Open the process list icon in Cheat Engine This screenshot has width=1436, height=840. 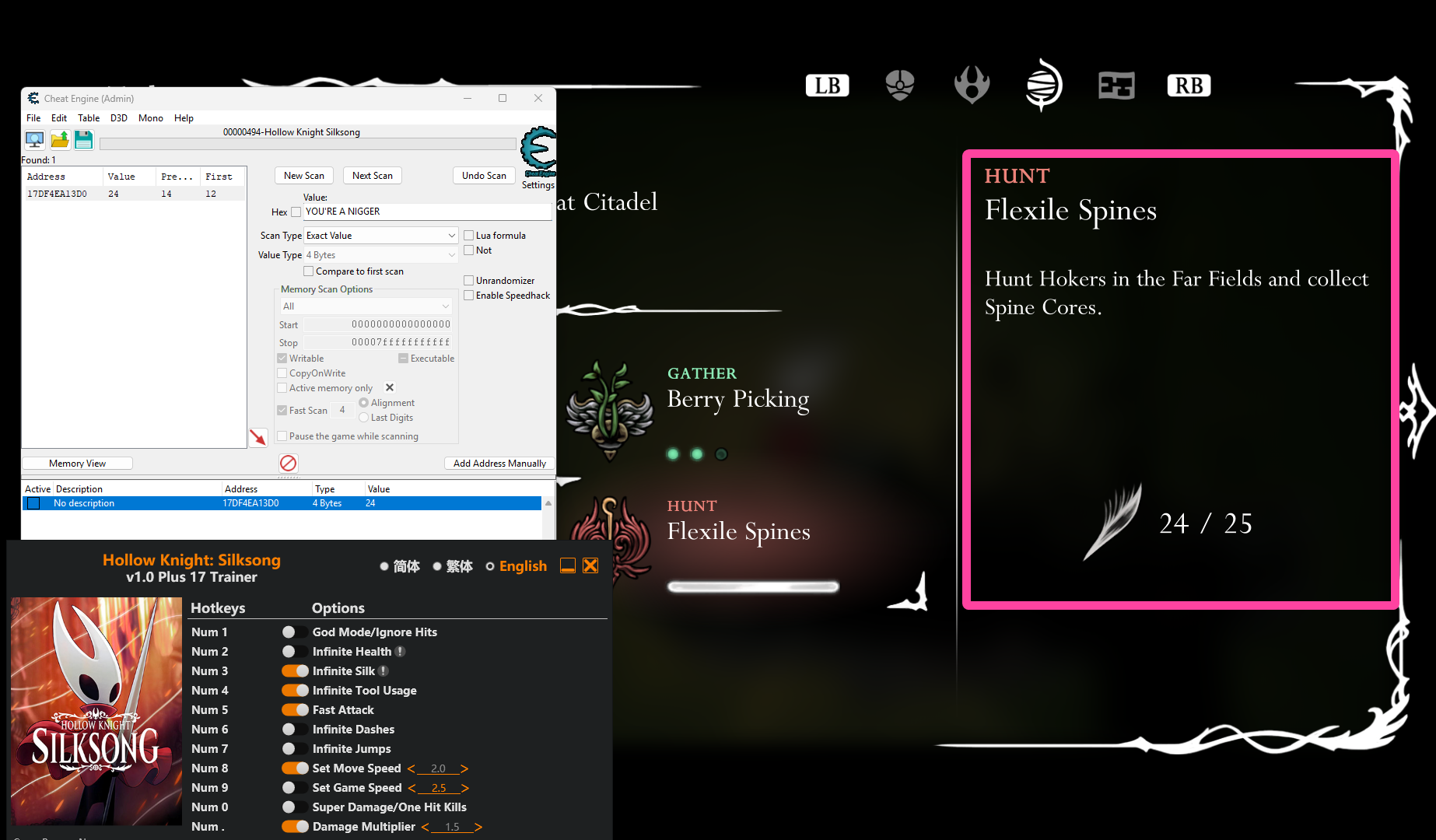35,140
